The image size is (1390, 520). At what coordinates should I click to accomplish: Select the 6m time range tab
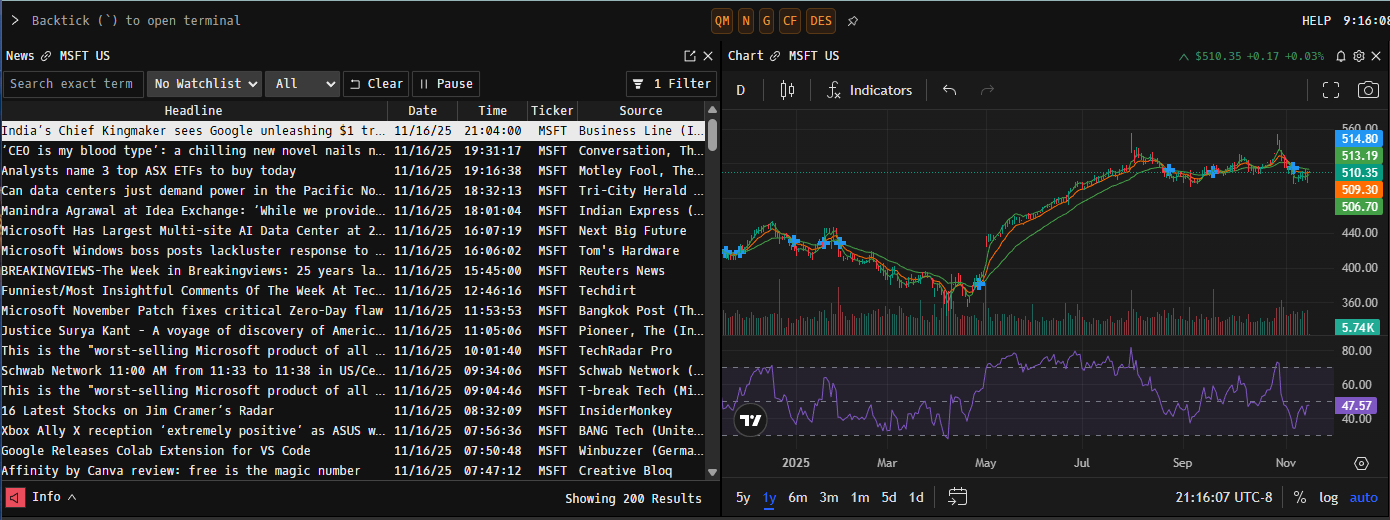tap(797, 497)
